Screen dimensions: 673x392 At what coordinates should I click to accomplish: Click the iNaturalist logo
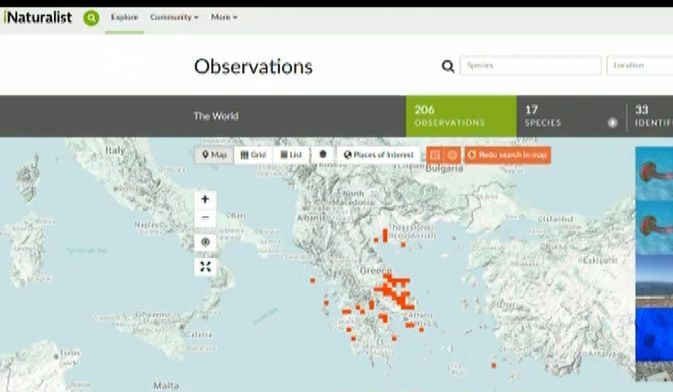[x=37, y=17]
